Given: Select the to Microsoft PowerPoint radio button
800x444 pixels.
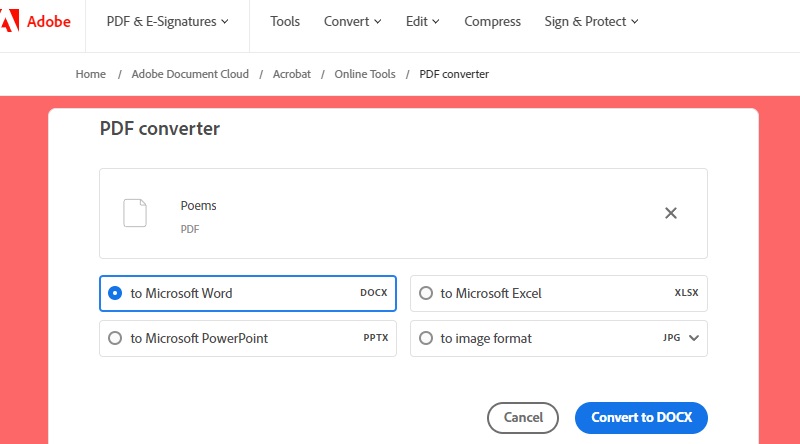Looking at the screenshot, I should pos(115,338).
